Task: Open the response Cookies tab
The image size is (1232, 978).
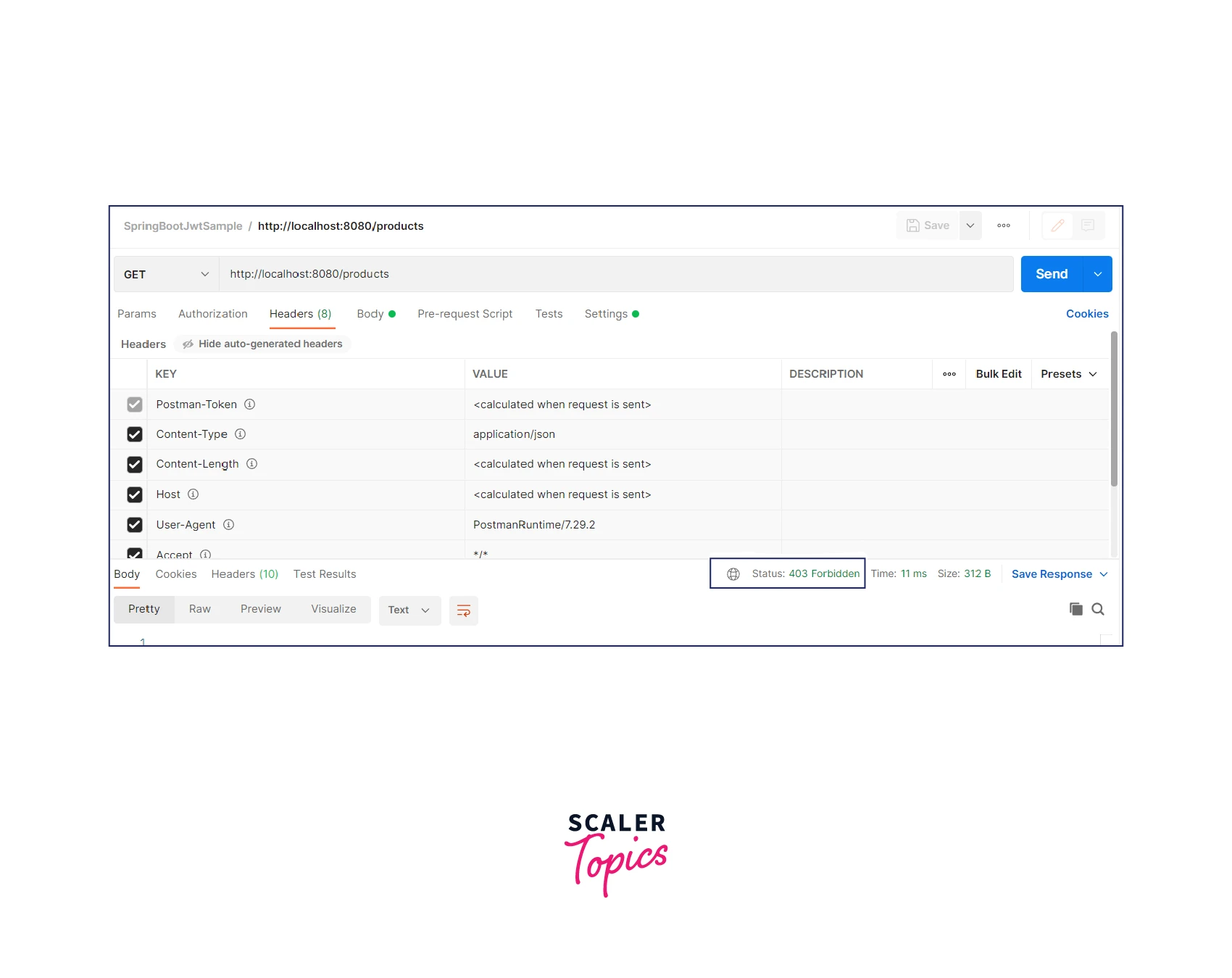Action: (x=176, y=574)
